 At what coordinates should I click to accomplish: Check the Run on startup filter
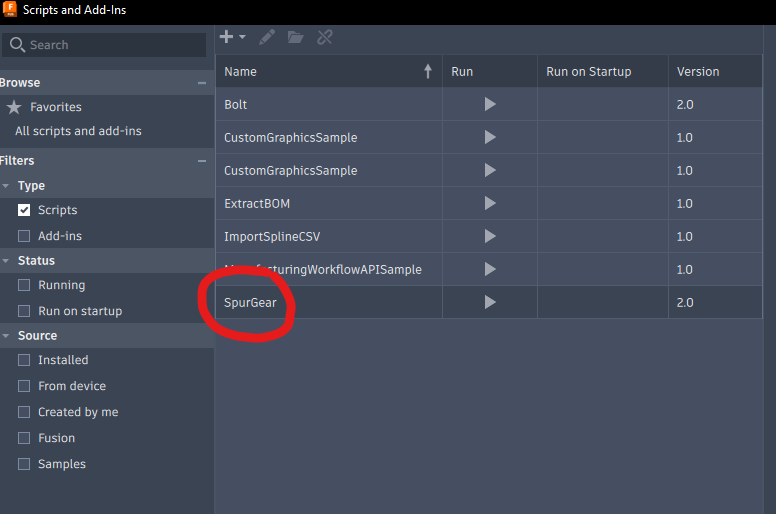pos(24,311)
